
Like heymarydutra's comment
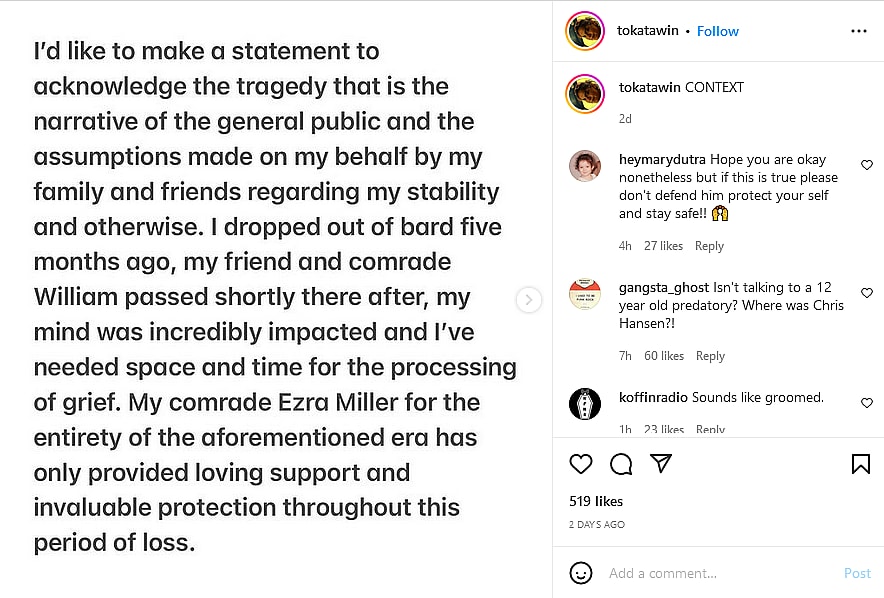[x=867, y=165]
